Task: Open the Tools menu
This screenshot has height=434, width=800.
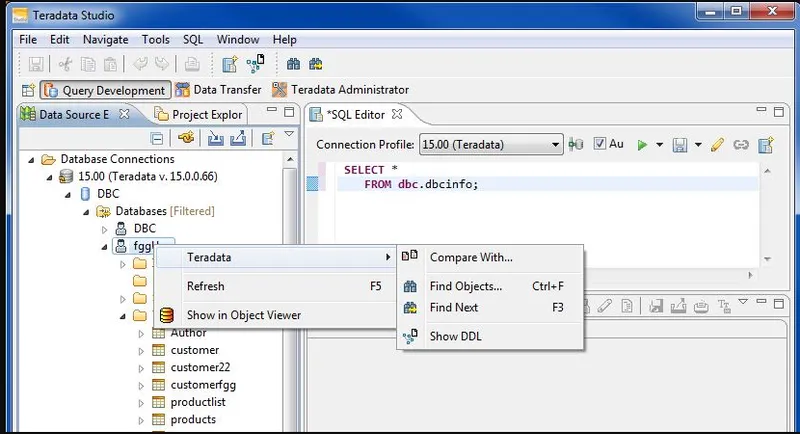Action: [x=156, y=39]
